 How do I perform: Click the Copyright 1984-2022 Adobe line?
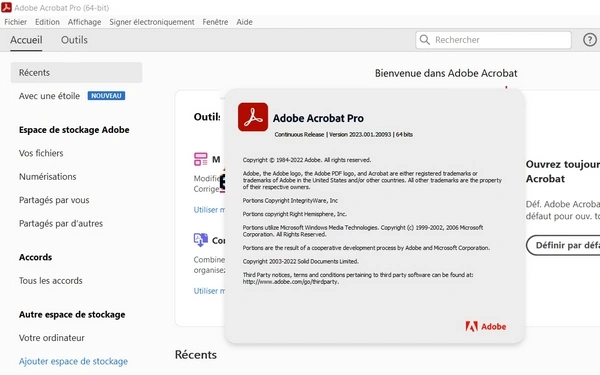[x=307, y=160]
